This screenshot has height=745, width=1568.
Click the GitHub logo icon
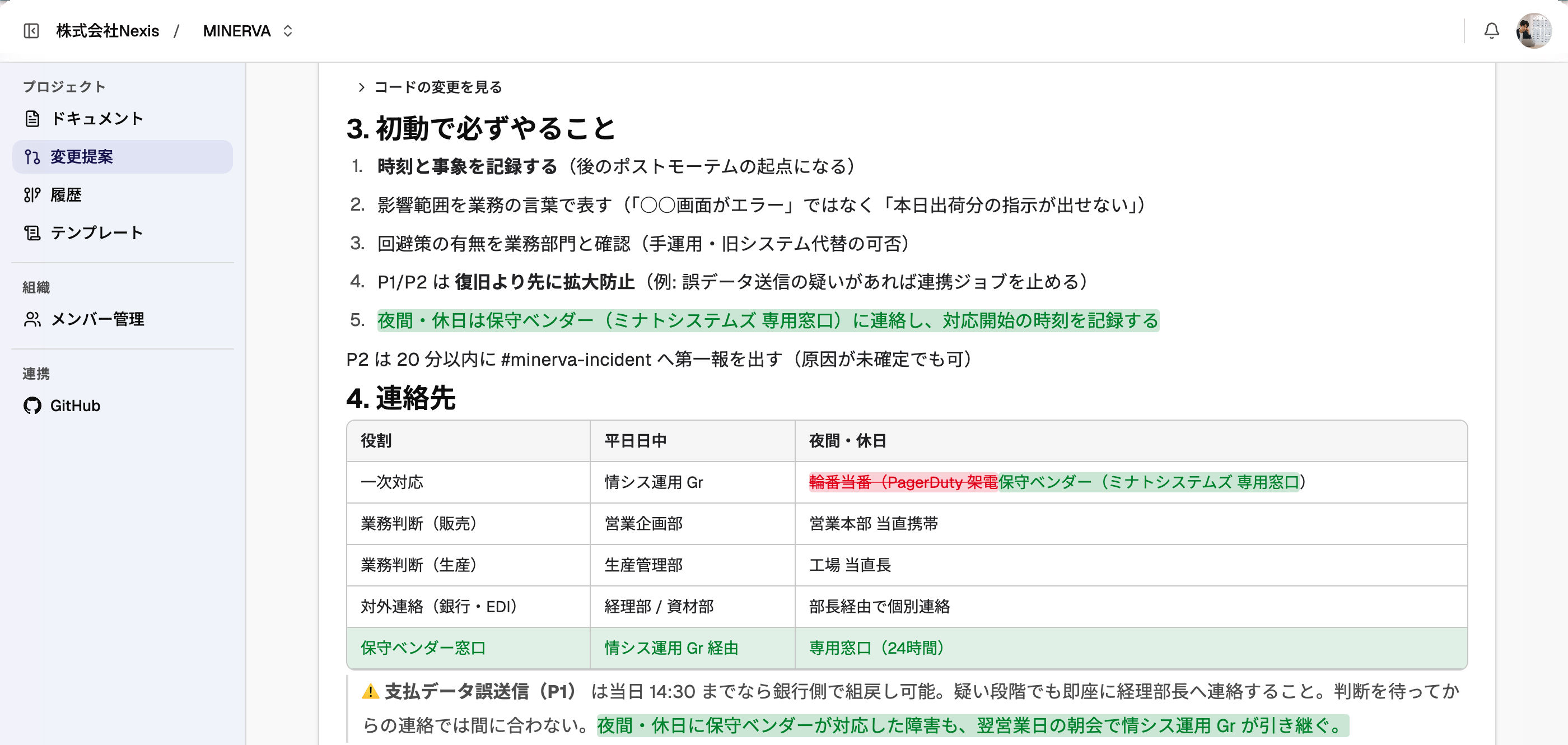[32, 406]
